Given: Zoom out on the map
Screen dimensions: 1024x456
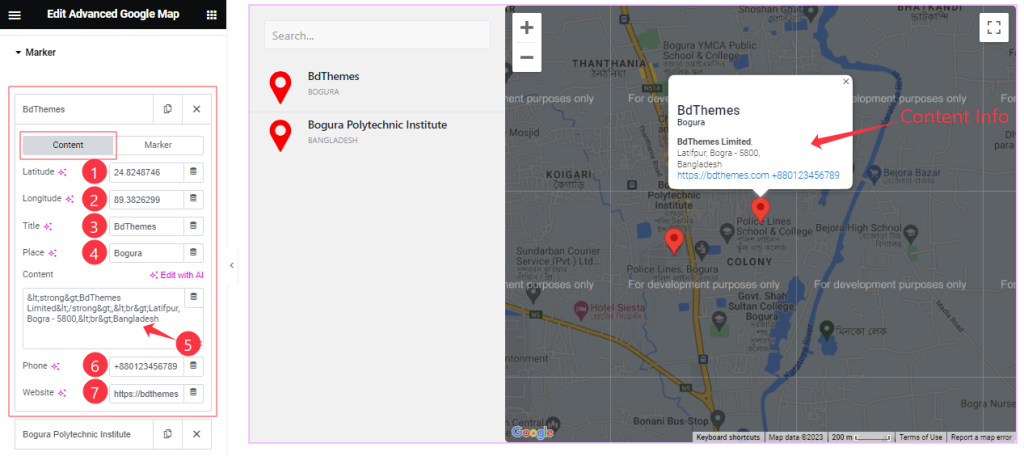Looking at the screenshot, I should click(526, 57).
